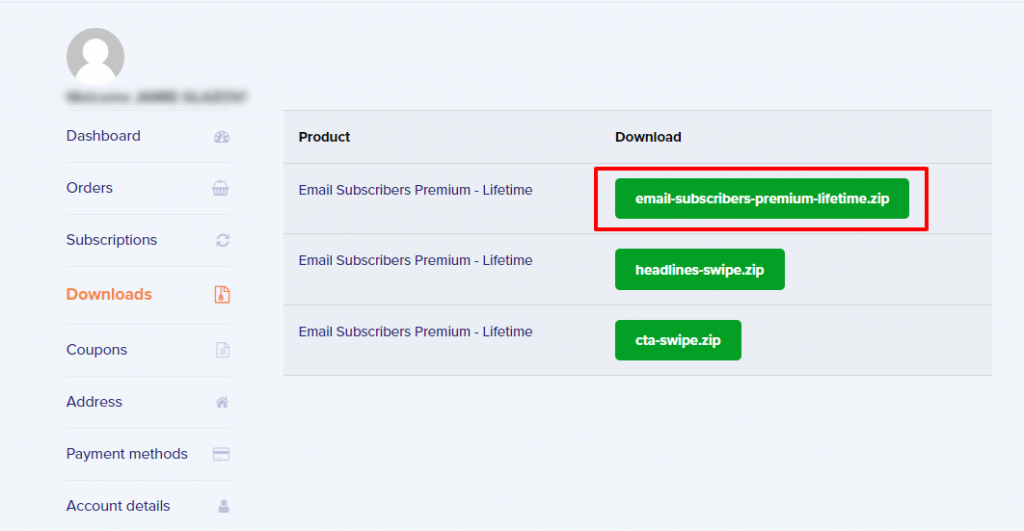
Task: Click the user profile avatar
Action: tap(95, 57)
